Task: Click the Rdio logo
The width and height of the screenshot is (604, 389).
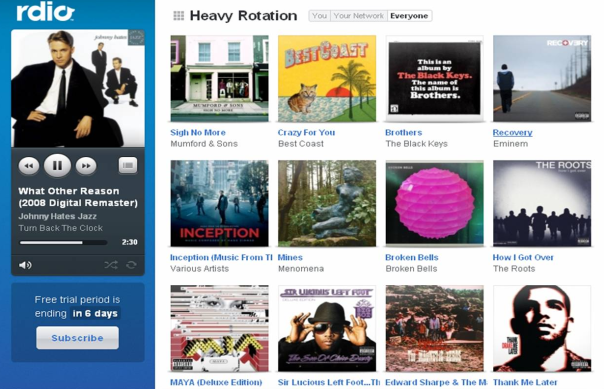Action: 45,12
